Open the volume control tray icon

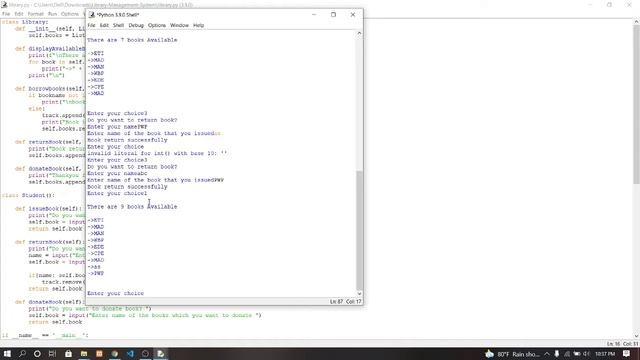coord(587,354)
